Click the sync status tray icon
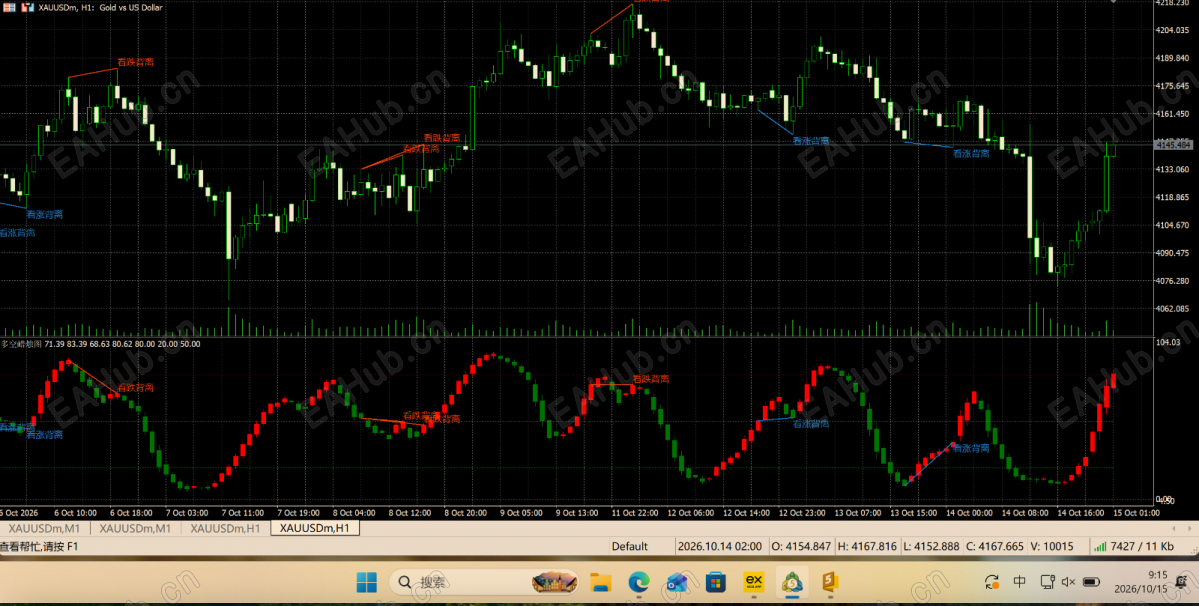 click(x=992, y=582)
